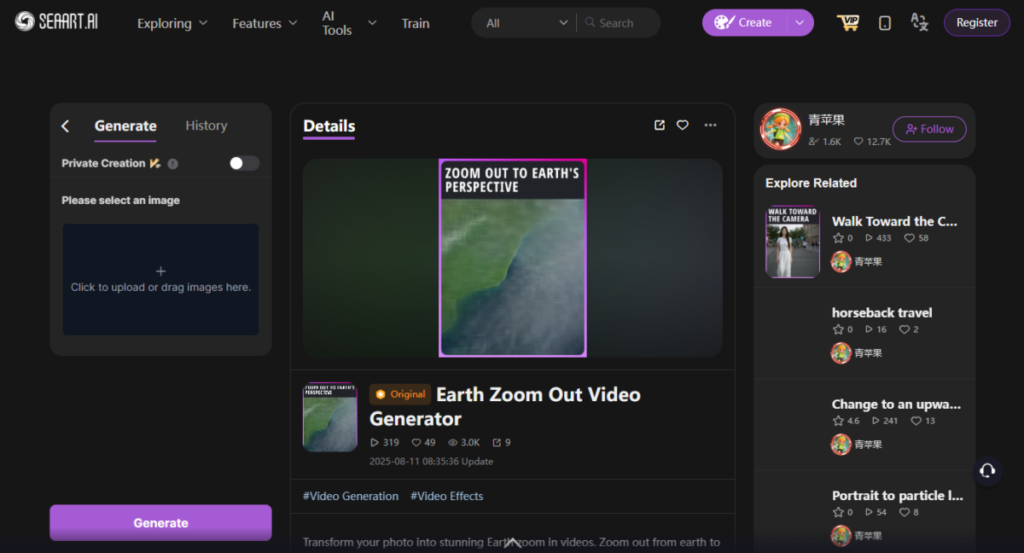Image resolution: width=1024 pixels, height=553 pixels.
Task: Click the share icon in Details header
Action: pos(659,125)
